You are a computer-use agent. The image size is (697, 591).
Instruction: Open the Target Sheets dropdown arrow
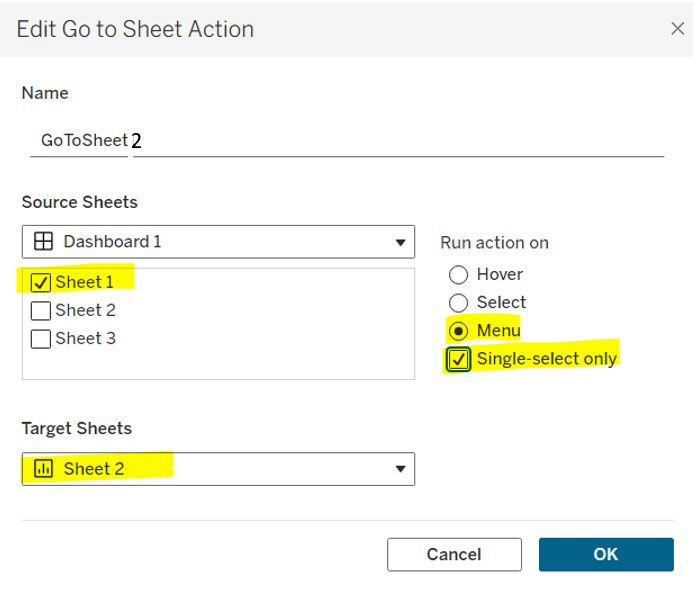tap(401, 469)
